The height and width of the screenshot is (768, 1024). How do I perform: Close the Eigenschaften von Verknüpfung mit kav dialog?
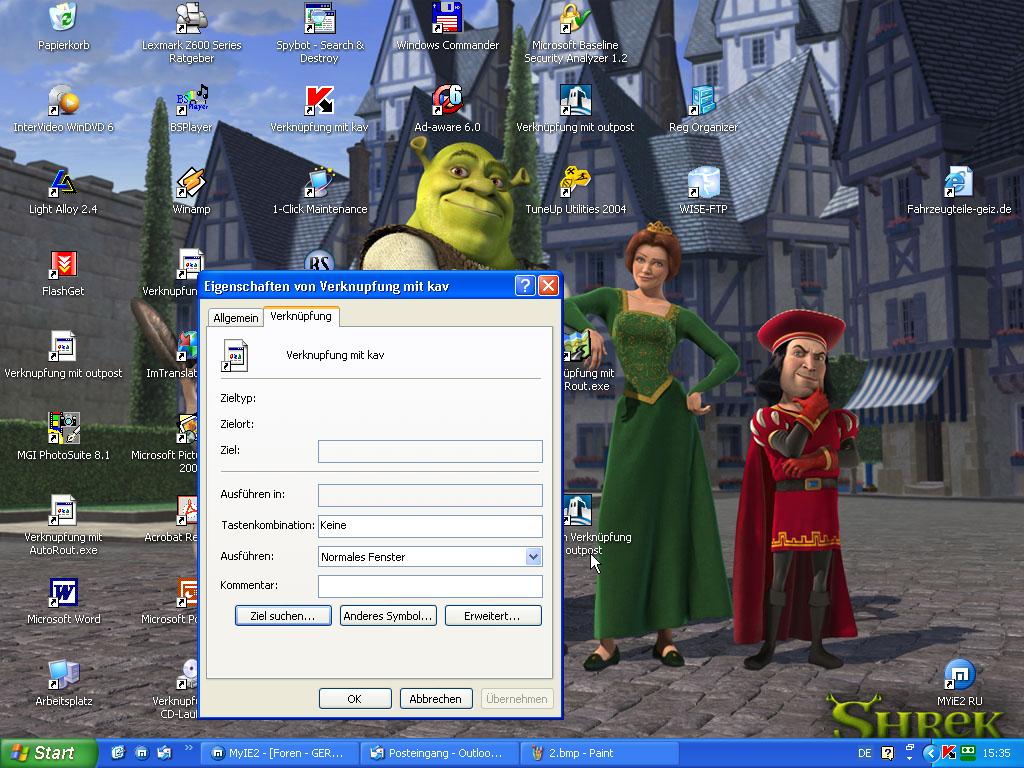pos(548,286)
